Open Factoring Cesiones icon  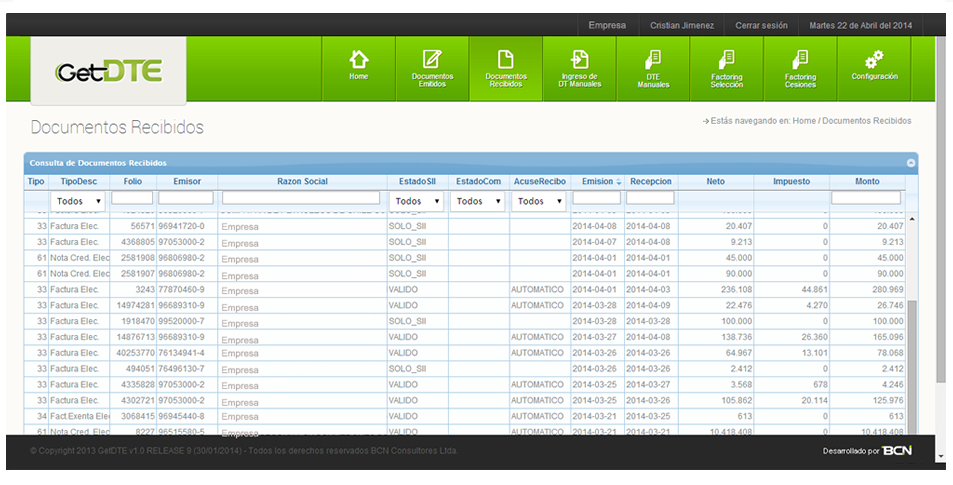pos(800,59)
